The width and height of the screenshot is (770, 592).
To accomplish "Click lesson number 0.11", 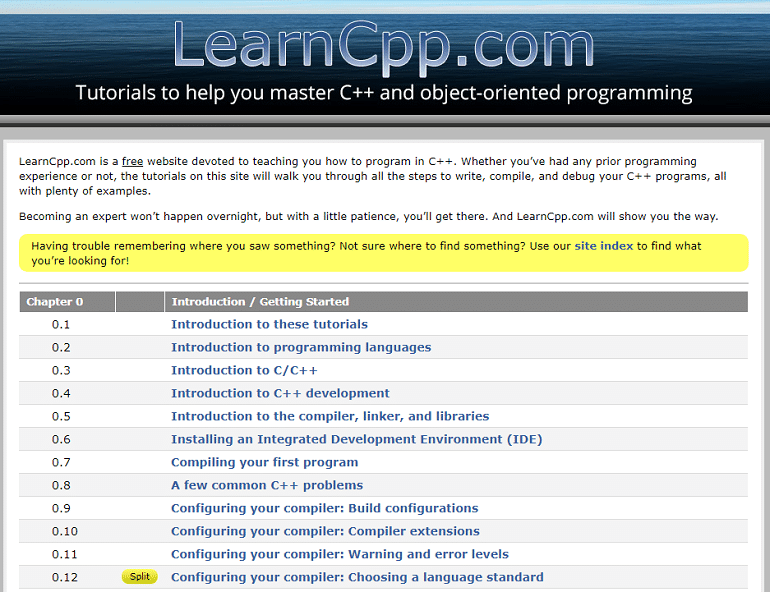I will pos(65,555).
